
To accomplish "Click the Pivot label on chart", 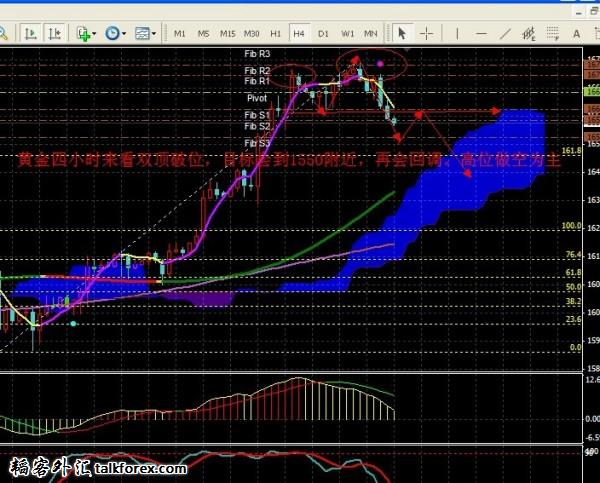I will coord(257,98).
